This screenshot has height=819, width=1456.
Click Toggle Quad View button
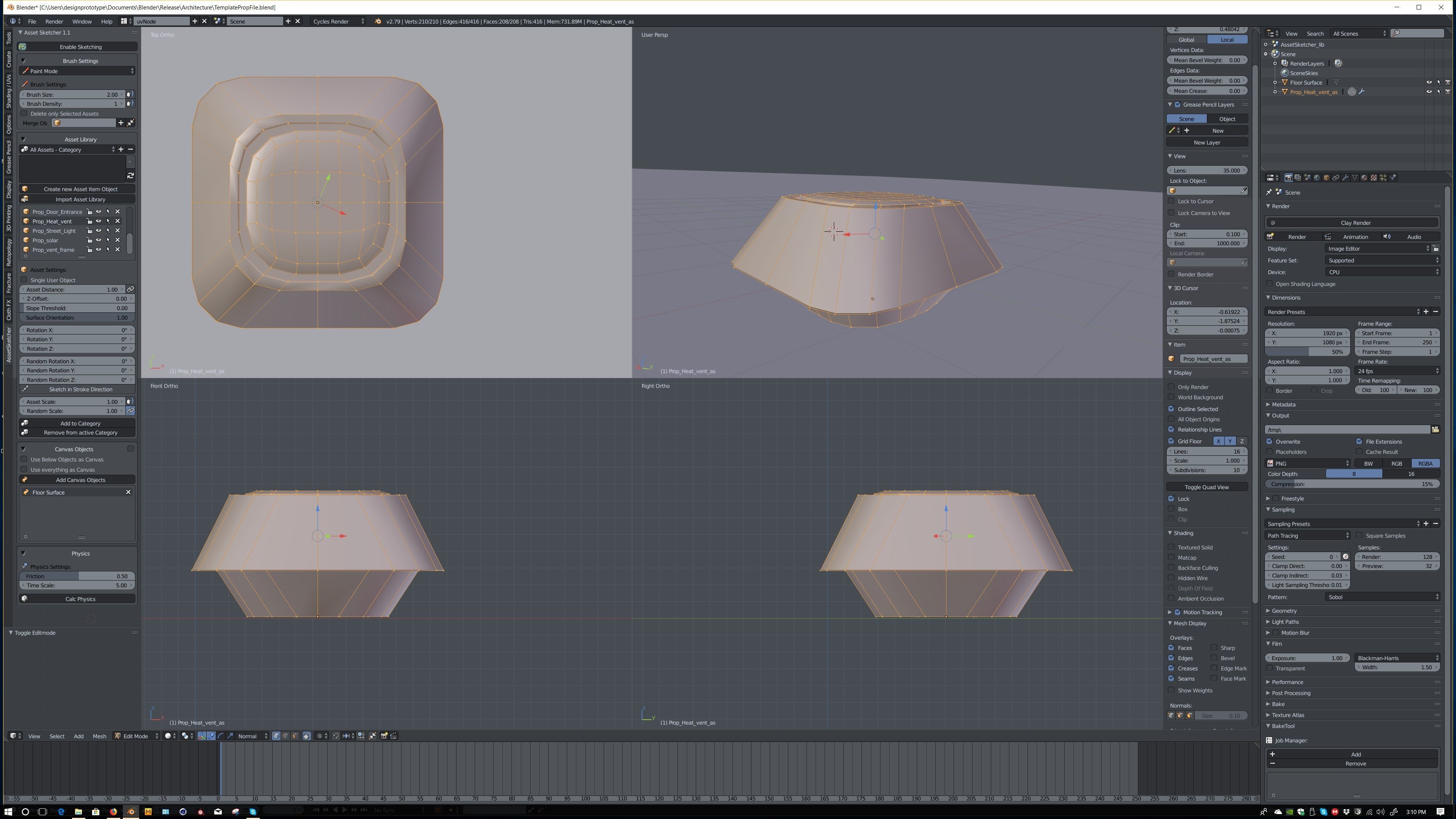coord(1207,487)
